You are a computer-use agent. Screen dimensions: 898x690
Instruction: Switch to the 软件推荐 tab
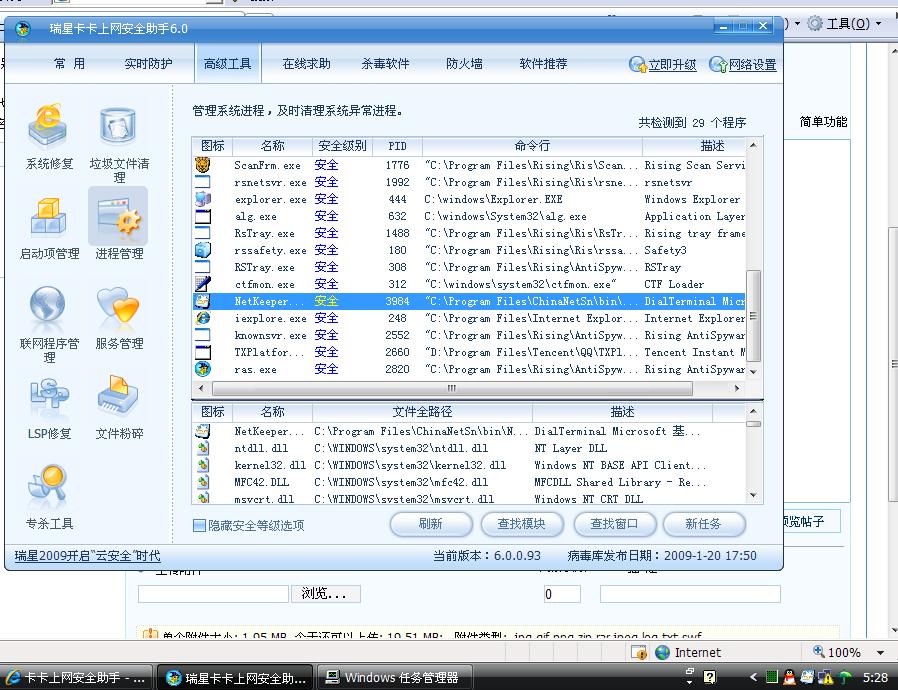543,64
